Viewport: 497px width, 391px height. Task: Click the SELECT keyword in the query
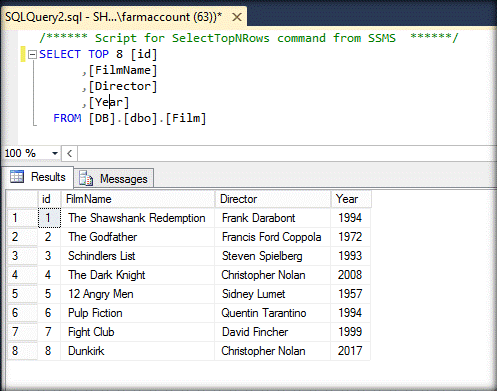tap(60, 54)
